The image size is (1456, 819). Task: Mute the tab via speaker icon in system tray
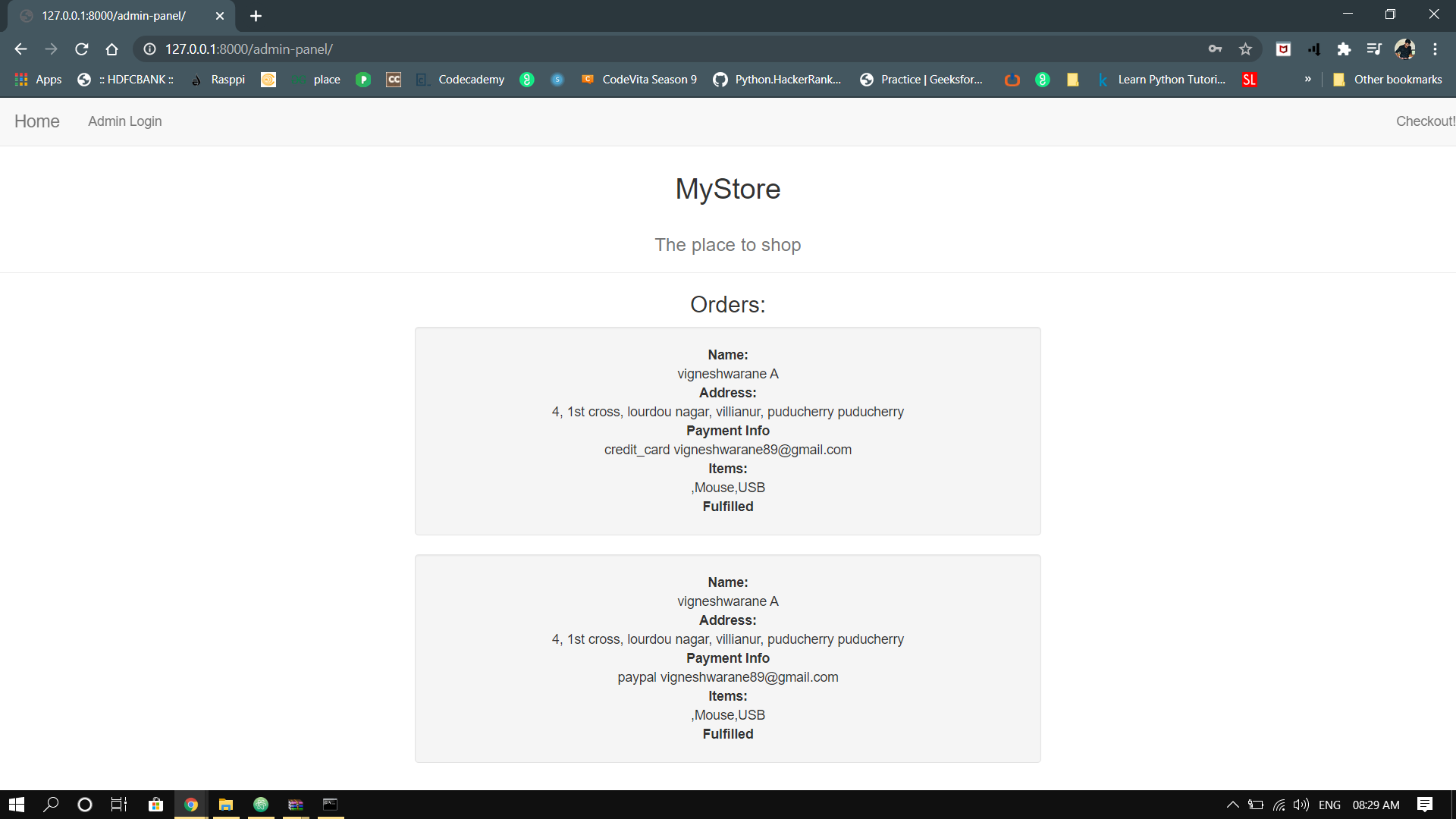pyautogui.click(x=1302, y=805)
